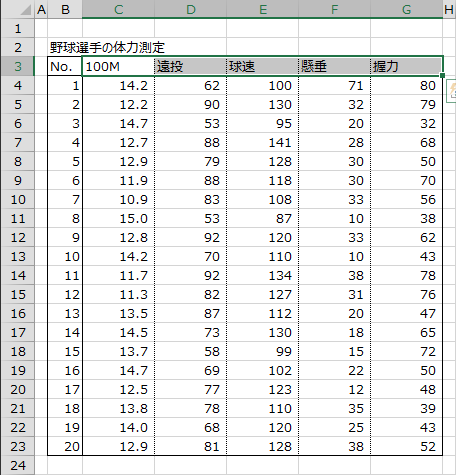Select row 3 header
The image size is (456, 475).
[x=17, y=66]
